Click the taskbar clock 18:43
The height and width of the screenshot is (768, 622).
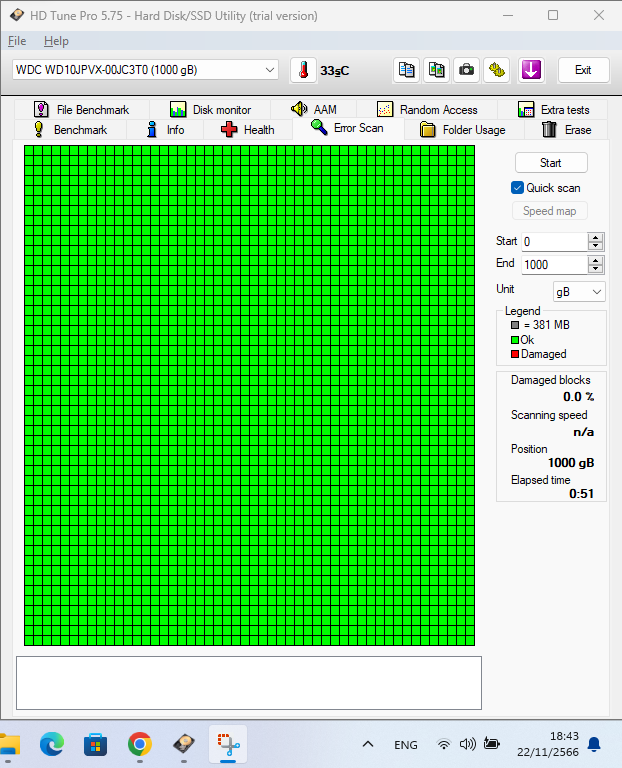click(x=564, y=736)
